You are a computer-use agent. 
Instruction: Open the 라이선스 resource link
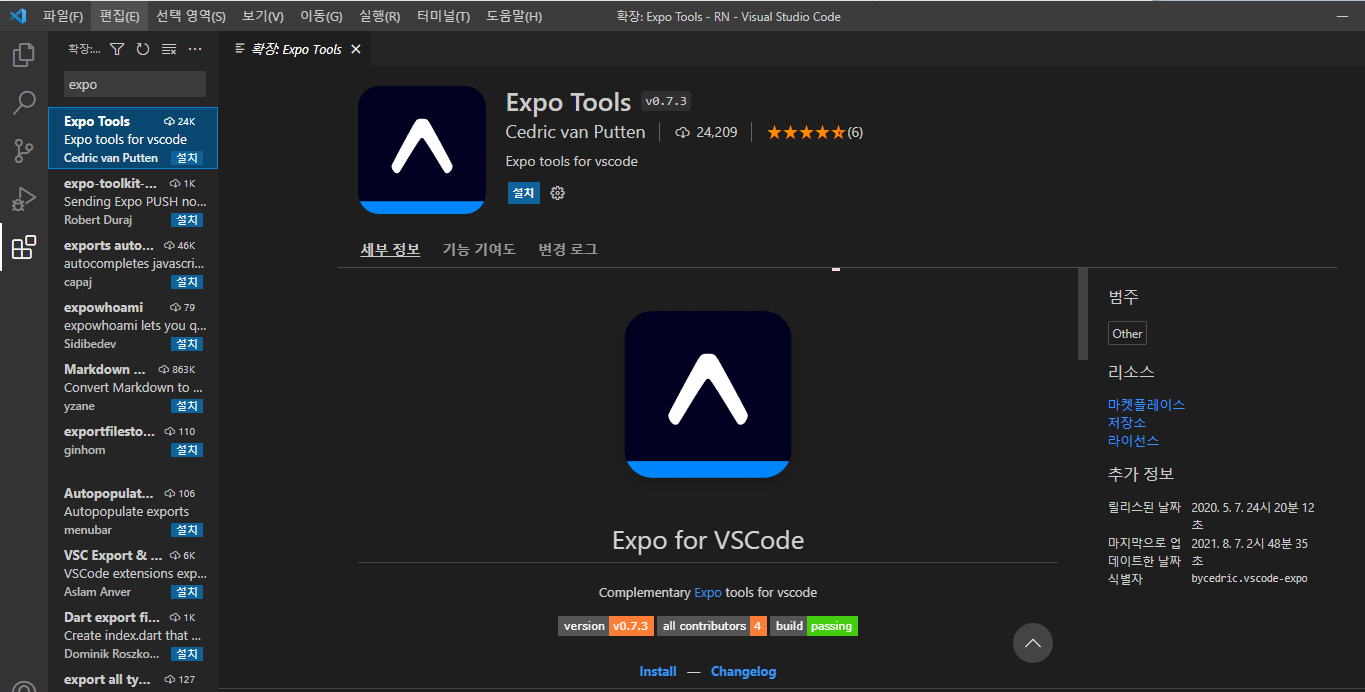[x=1133, y=441]
